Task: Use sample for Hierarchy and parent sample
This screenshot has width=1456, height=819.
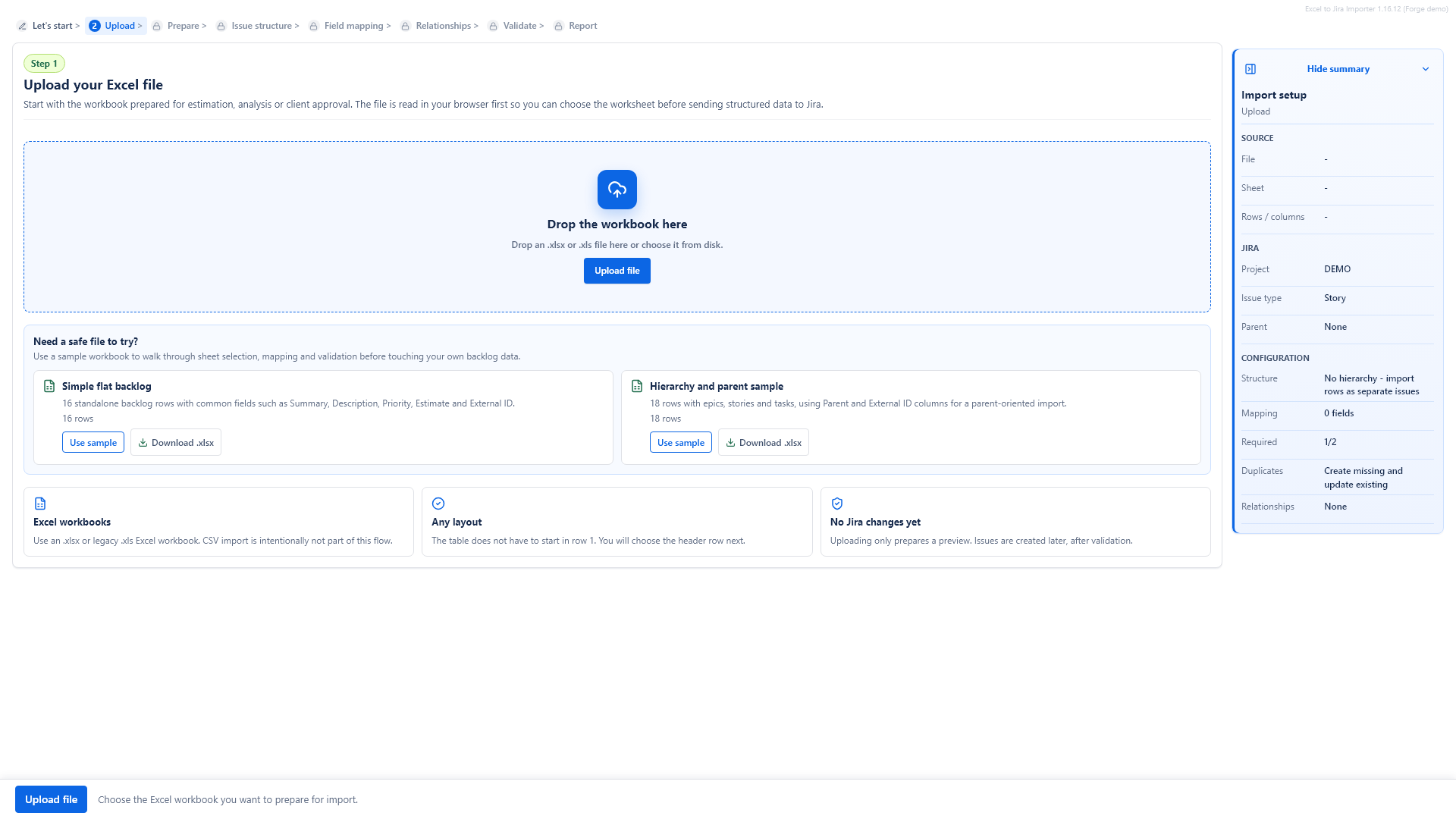Action: tap(681, 443)
